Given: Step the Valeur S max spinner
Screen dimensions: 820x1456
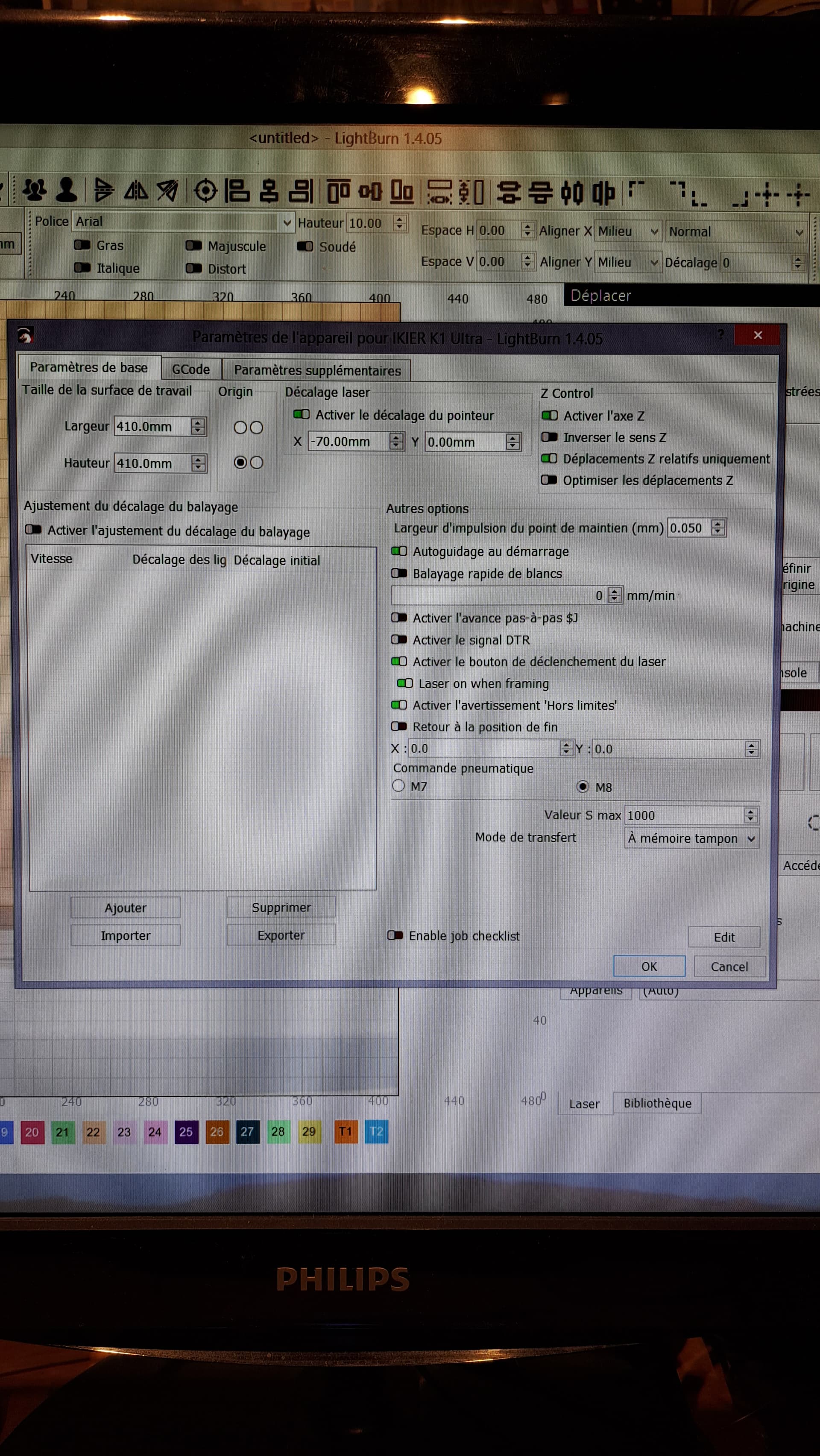Looking at the screenshot, I should point(750,815).
